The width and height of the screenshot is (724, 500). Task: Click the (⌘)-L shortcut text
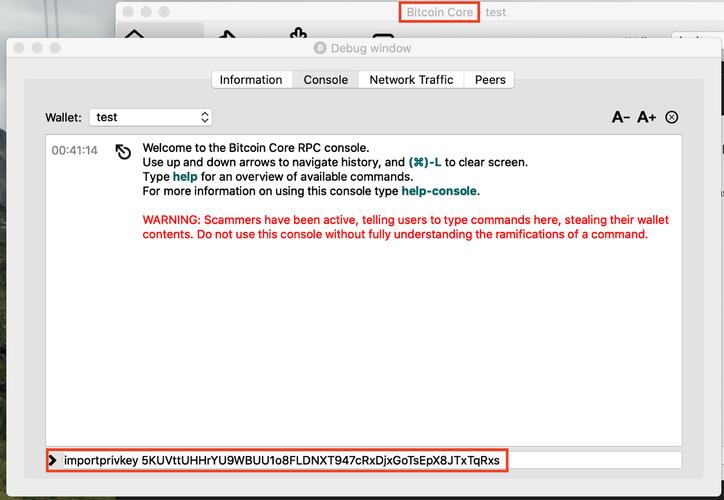pyautogui.click(x=425, y=163)
